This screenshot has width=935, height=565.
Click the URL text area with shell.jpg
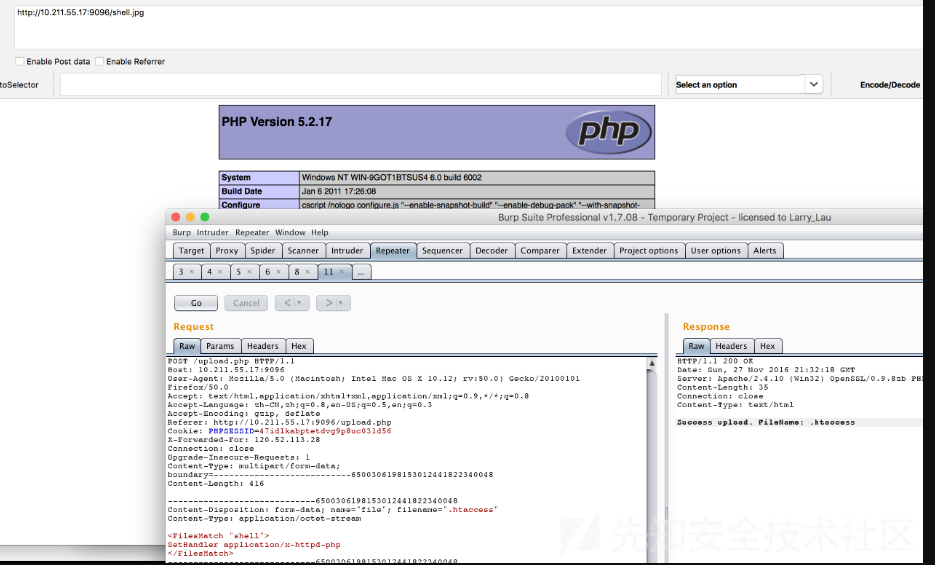point(468,27)
